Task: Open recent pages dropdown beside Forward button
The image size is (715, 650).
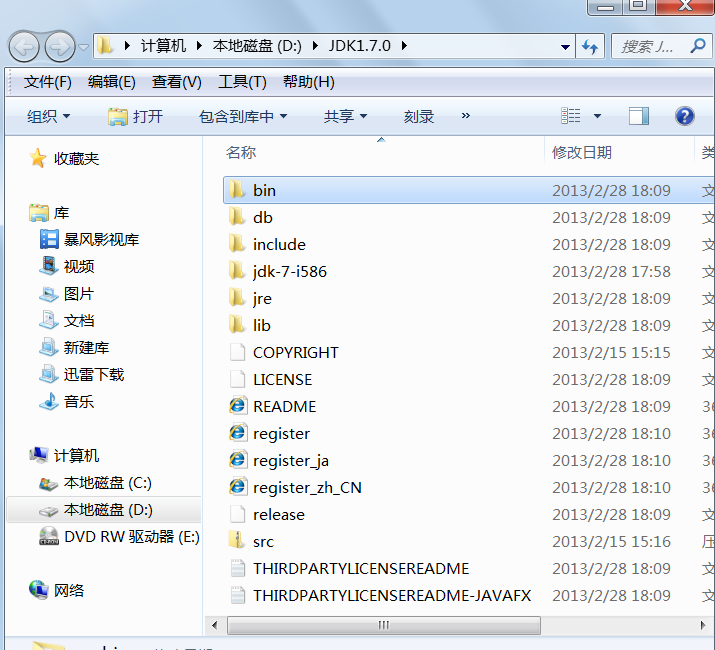Action: coord(83,47)
